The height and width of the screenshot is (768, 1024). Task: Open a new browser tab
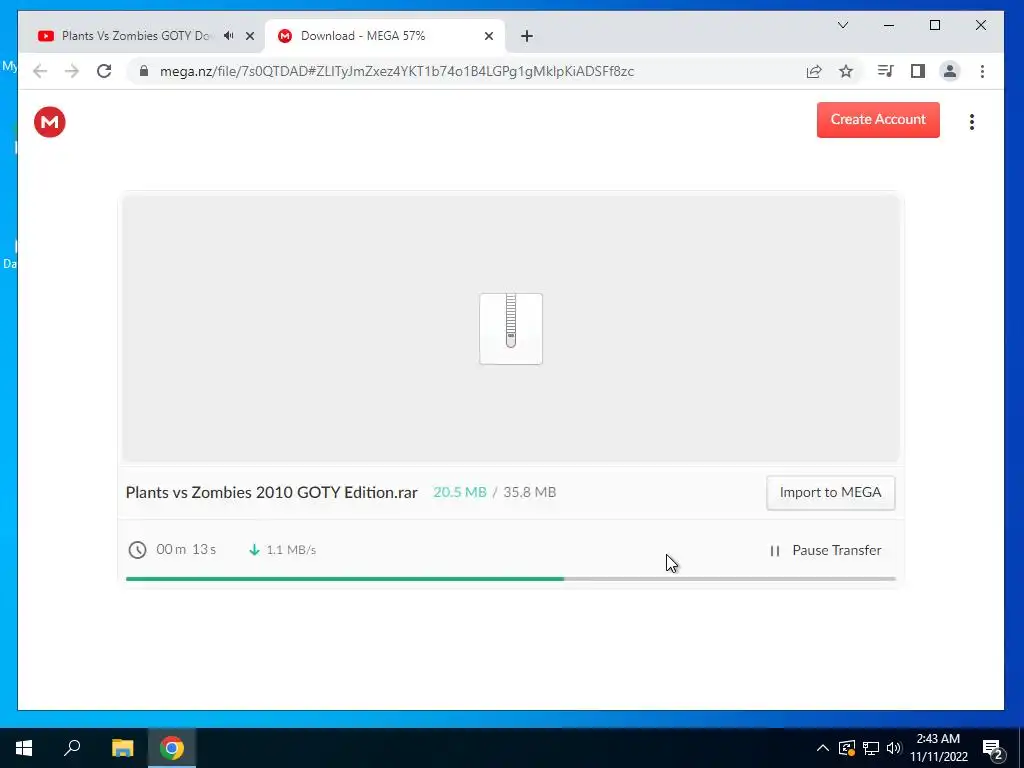tap(526, 36)
